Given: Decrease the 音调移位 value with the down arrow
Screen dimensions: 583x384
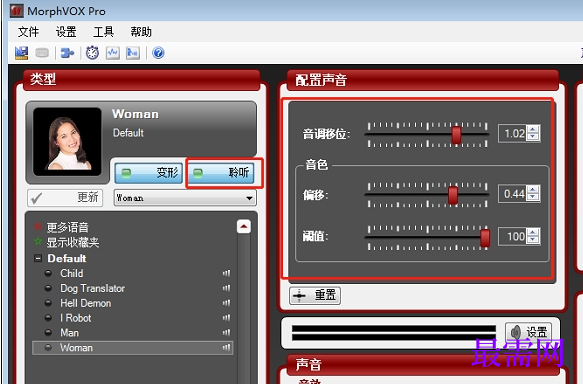Looking at the screenshot, I should pyautogui.click(x=533, y=137).
